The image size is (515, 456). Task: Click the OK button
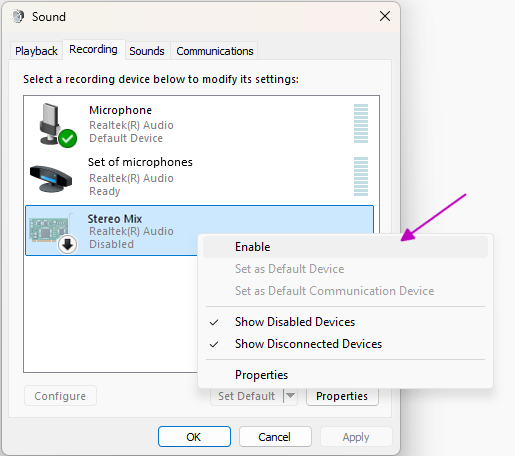(x=194, y=437)
